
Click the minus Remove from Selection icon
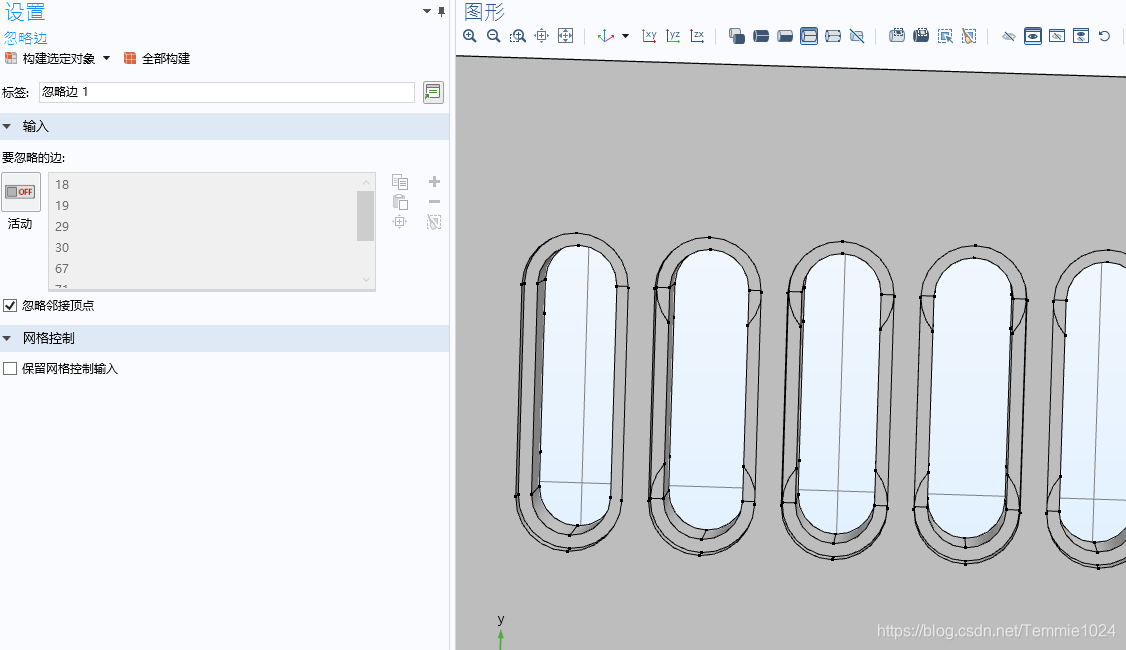(x=434, y=202)
